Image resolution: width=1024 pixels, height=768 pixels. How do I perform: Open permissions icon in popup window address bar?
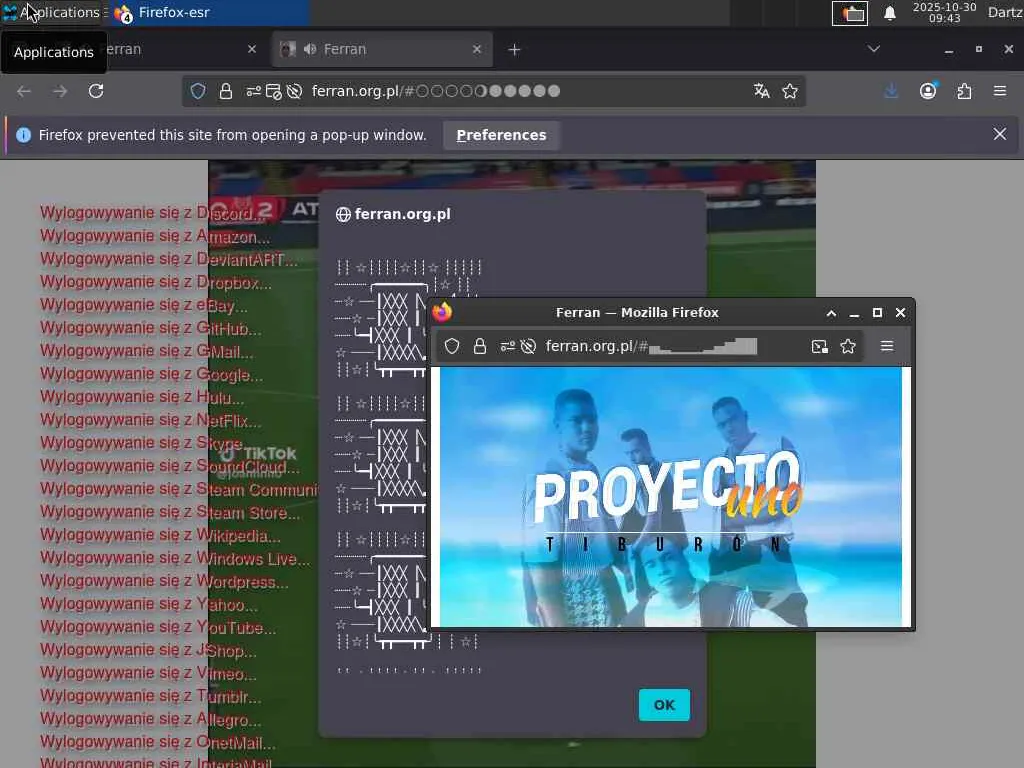click(507, 346)
